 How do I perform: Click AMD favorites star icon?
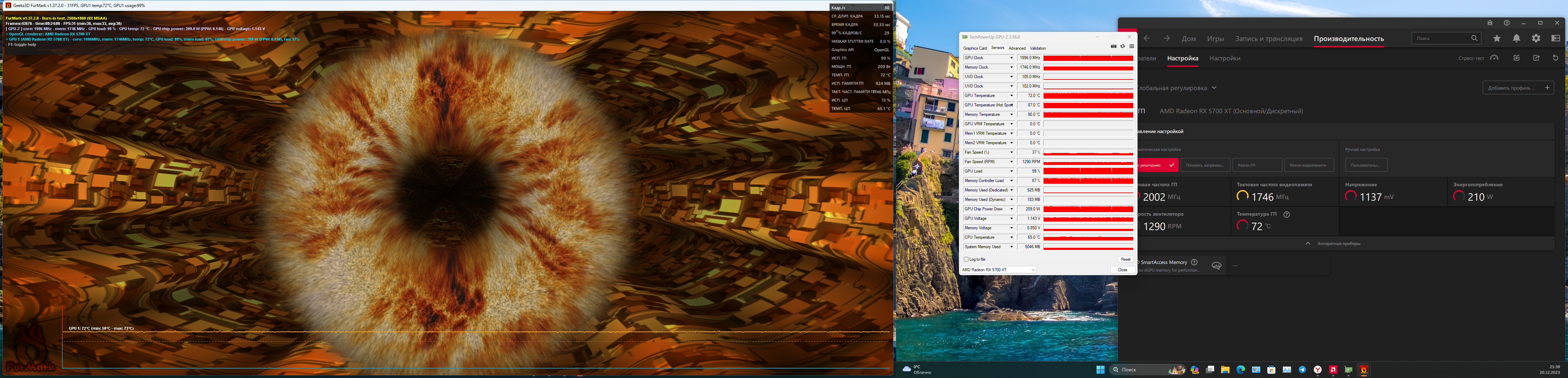coord(1497,38)
